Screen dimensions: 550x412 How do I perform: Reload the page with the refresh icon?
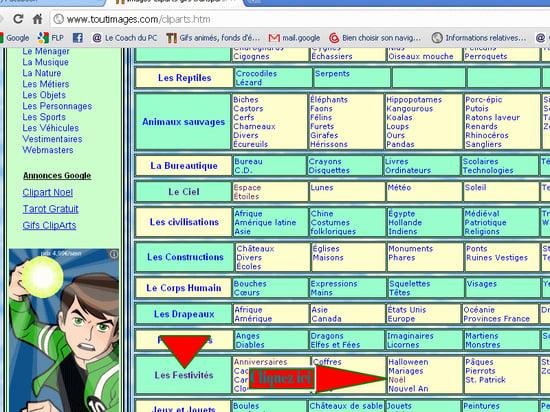coord(18,19)
